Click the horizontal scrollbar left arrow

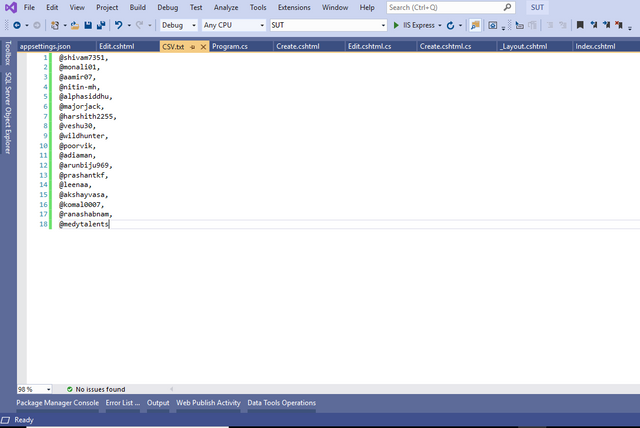[171, 389]
